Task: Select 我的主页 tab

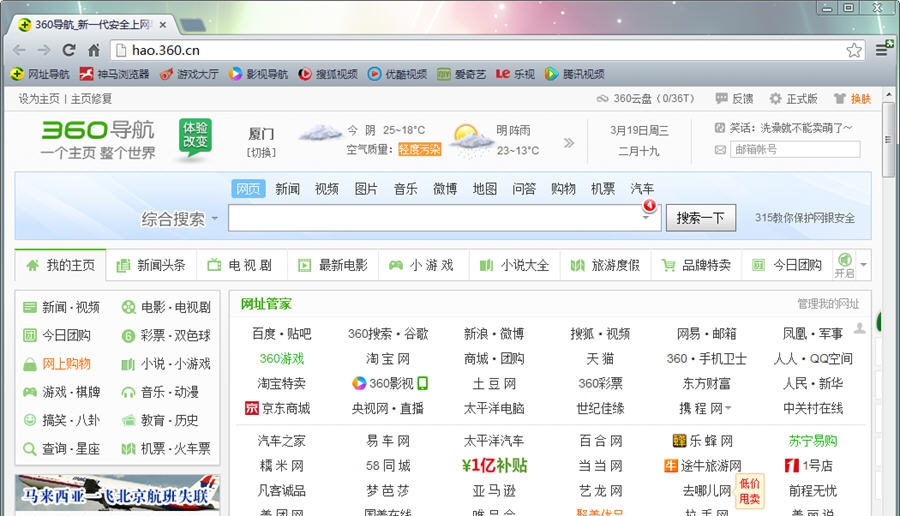Action: 61,265
